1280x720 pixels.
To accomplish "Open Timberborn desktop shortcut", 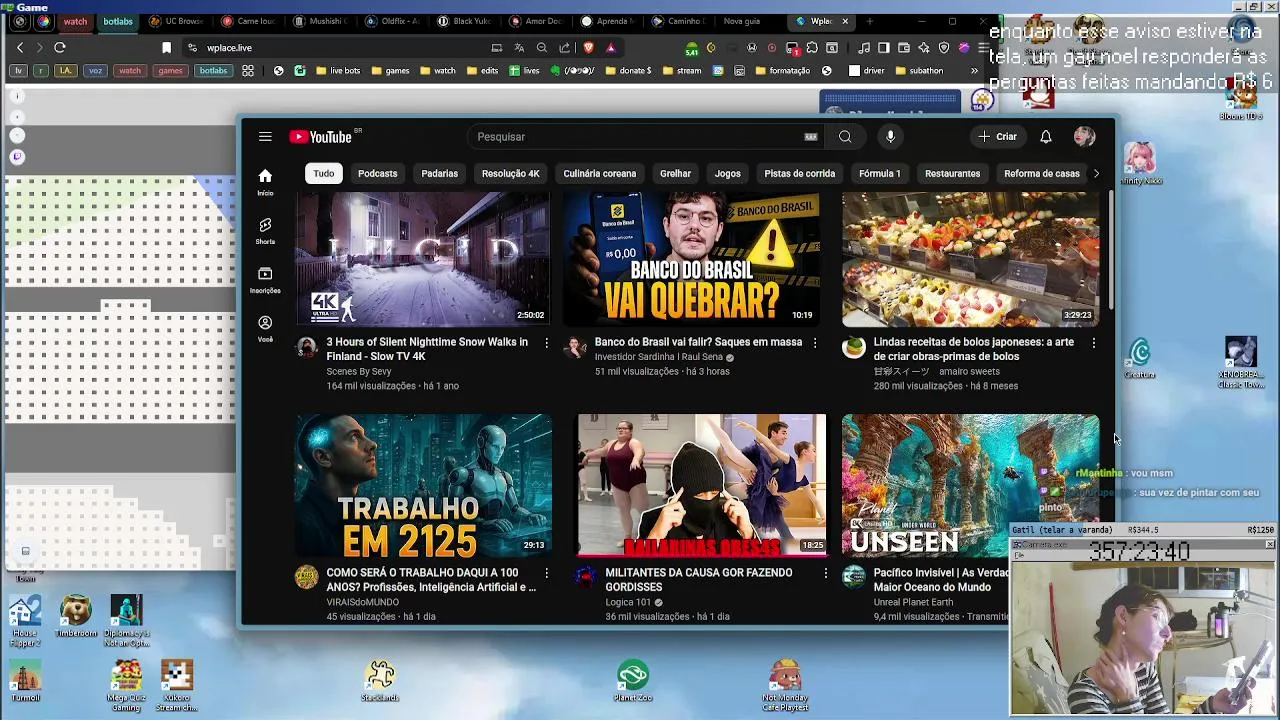I will [75, 616].
